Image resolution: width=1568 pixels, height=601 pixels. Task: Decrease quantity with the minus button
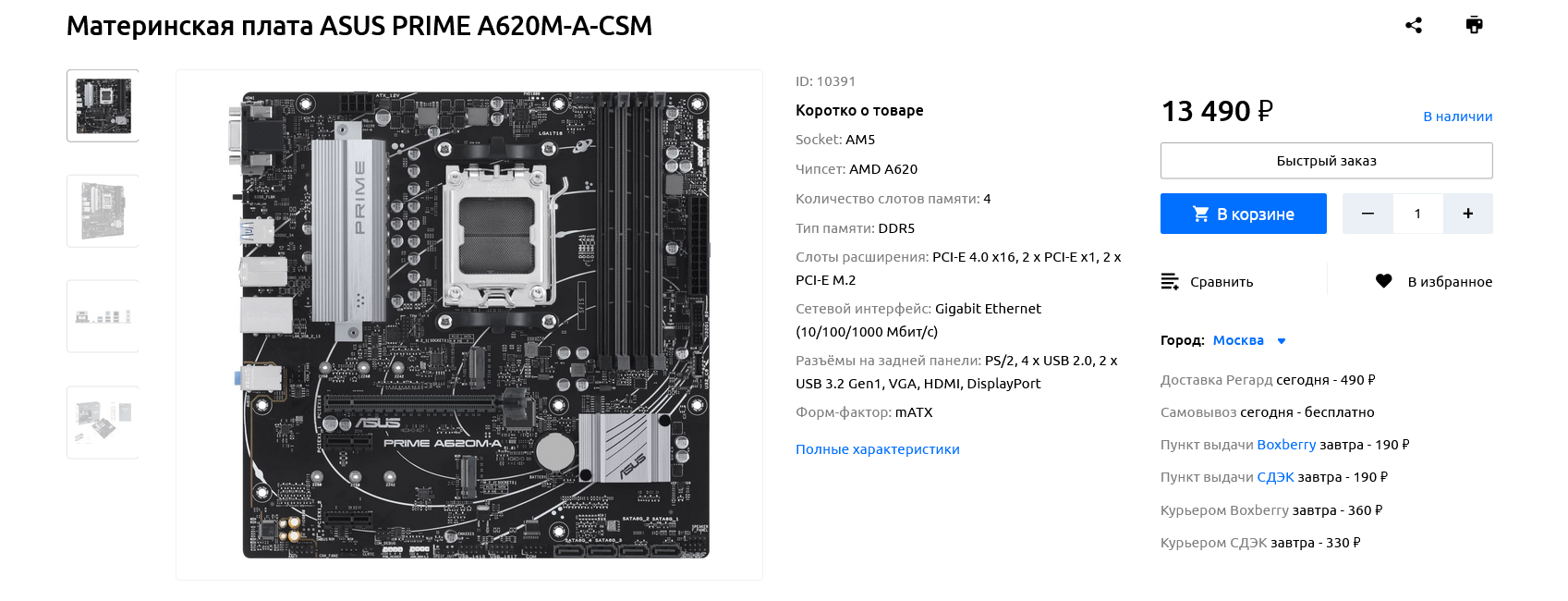1367,214
